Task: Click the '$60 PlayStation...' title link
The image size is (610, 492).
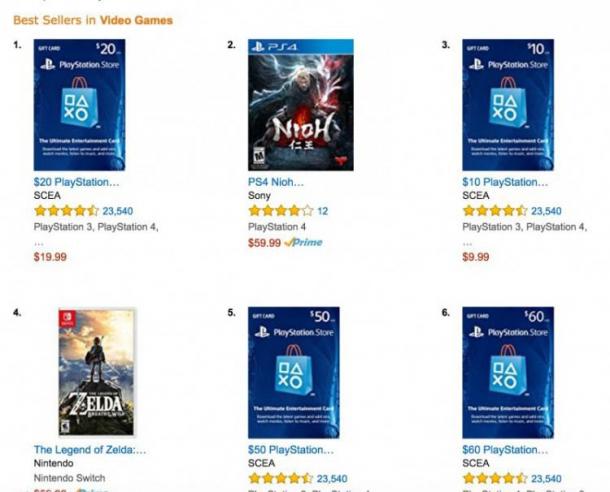Action: click(x=505, y=450)
